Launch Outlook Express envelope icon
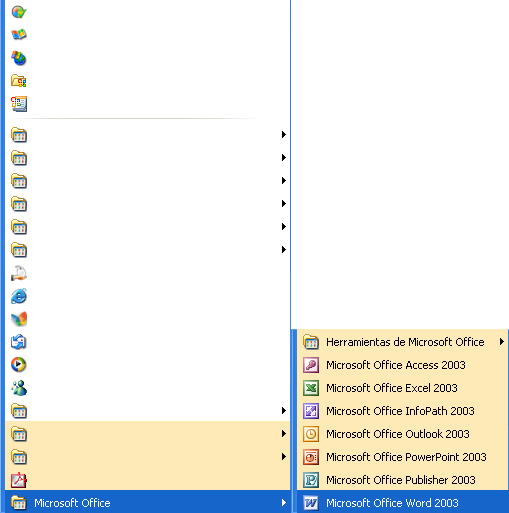Image resolution: width=509 pixels, height=513 pixels. (19, 342)
